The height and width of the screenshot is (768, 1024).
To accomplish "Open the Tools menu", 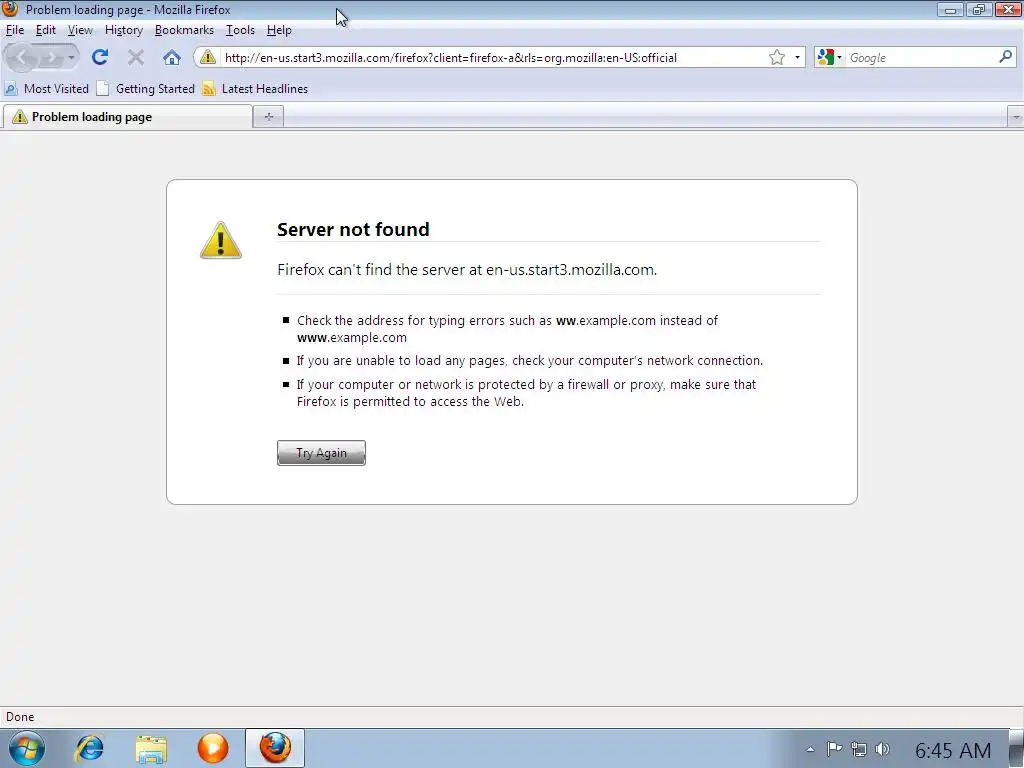I will 240,30.
